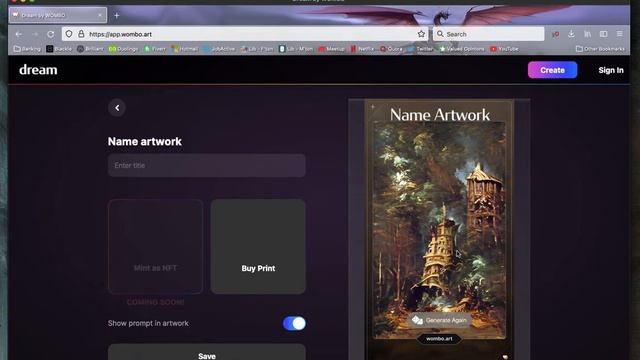Image resolution: width=640 pixels, height=360 pixels.
Task: Click Sign In
Action: [611, 70]
